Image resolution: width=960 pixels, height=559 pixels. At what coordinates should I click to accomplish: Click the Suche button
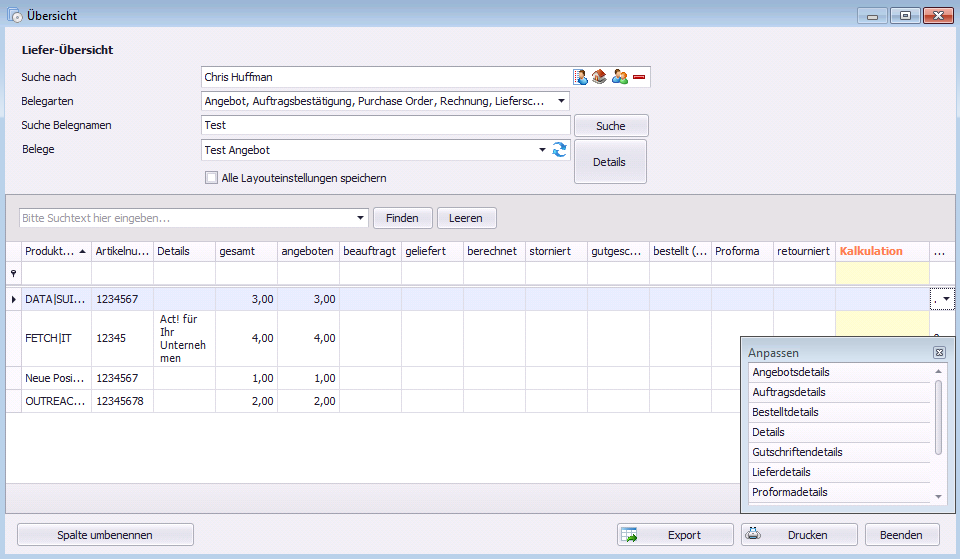610,126
